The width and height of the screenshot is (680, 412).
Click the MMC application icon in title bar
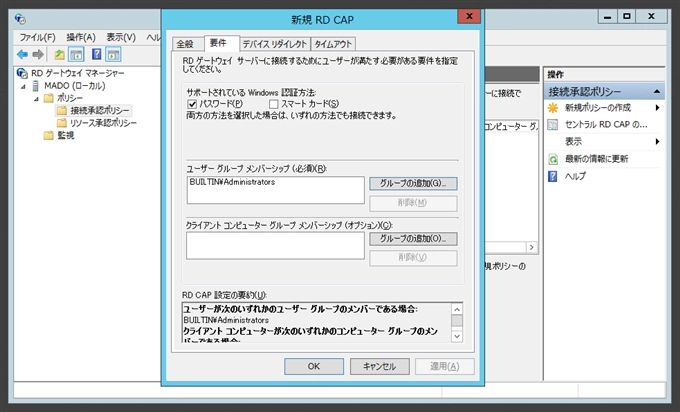tap(20, 19)
